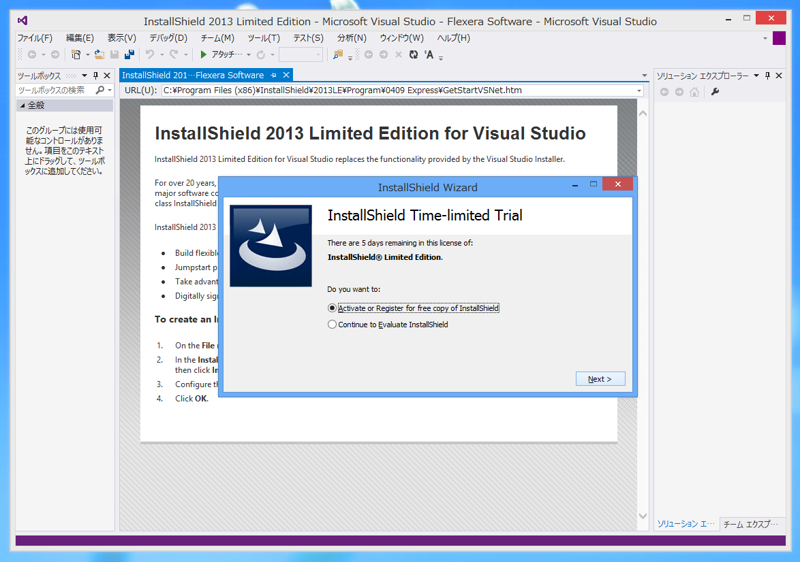Image resolution: width=800 pixels, height=562 pixels.
Task: Click the Navigate Forward toolbar arrow
Action: (x=55, y=55)
